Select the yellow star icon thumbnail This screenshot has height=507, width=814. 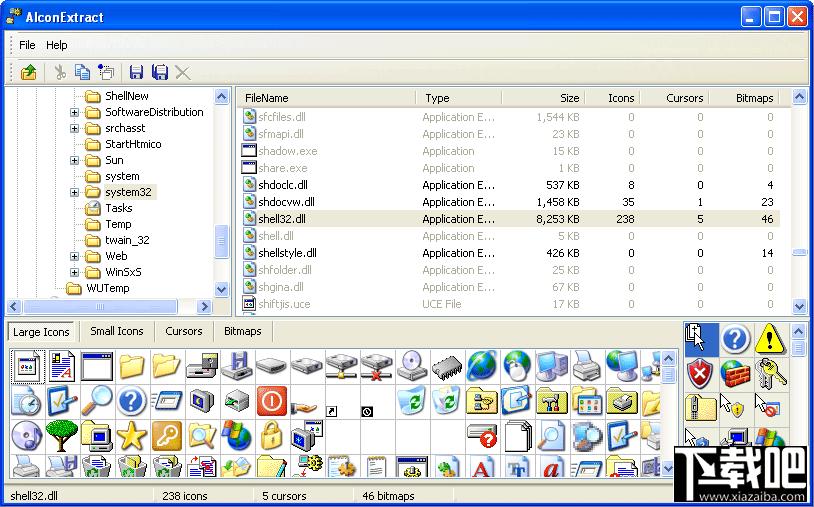131,434
